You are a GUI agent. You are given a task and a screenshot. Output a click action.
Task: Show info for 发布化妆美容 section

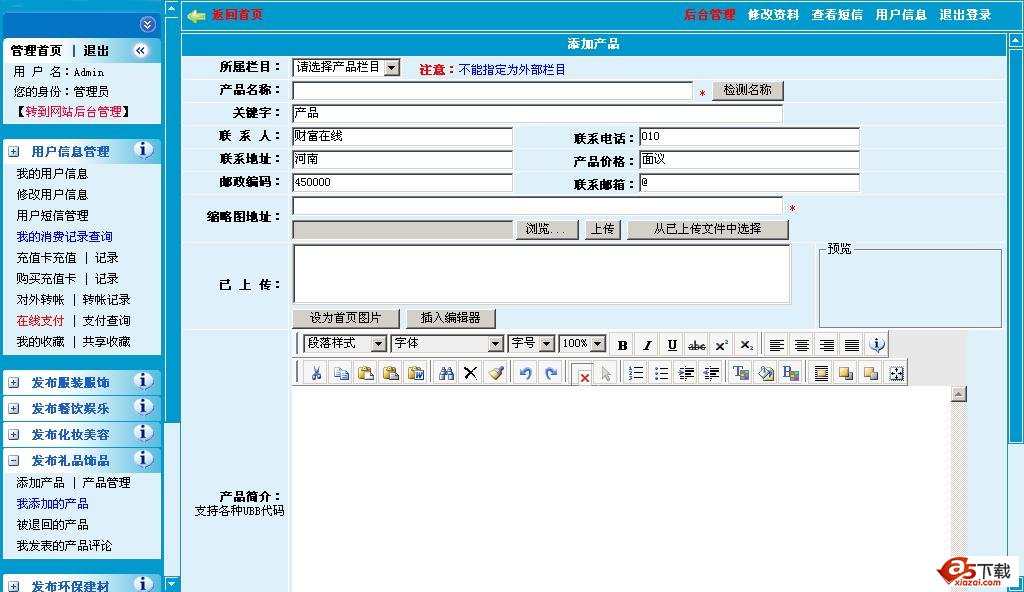[144, 433]
